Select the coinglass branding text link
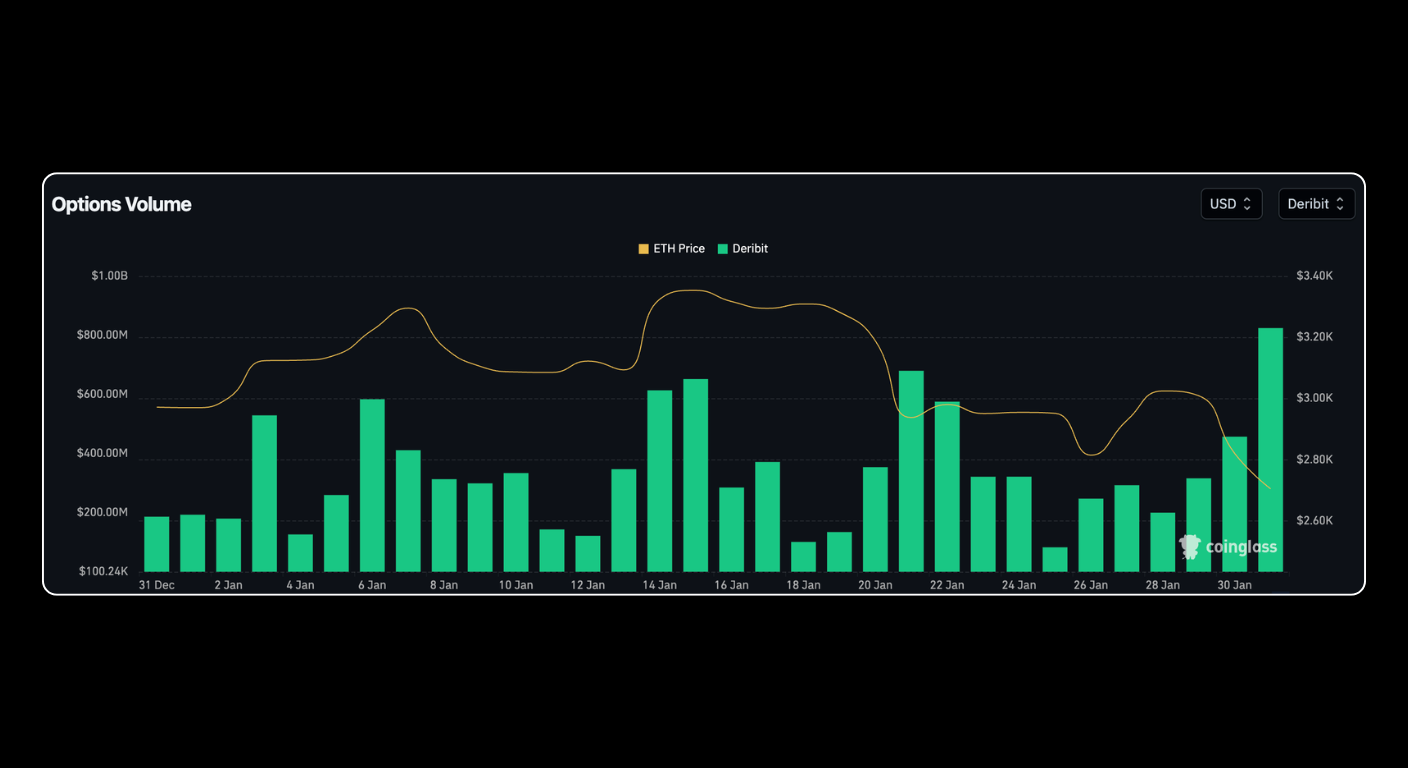This screenshot has width=1408, height=768. tap(1241, 547)
